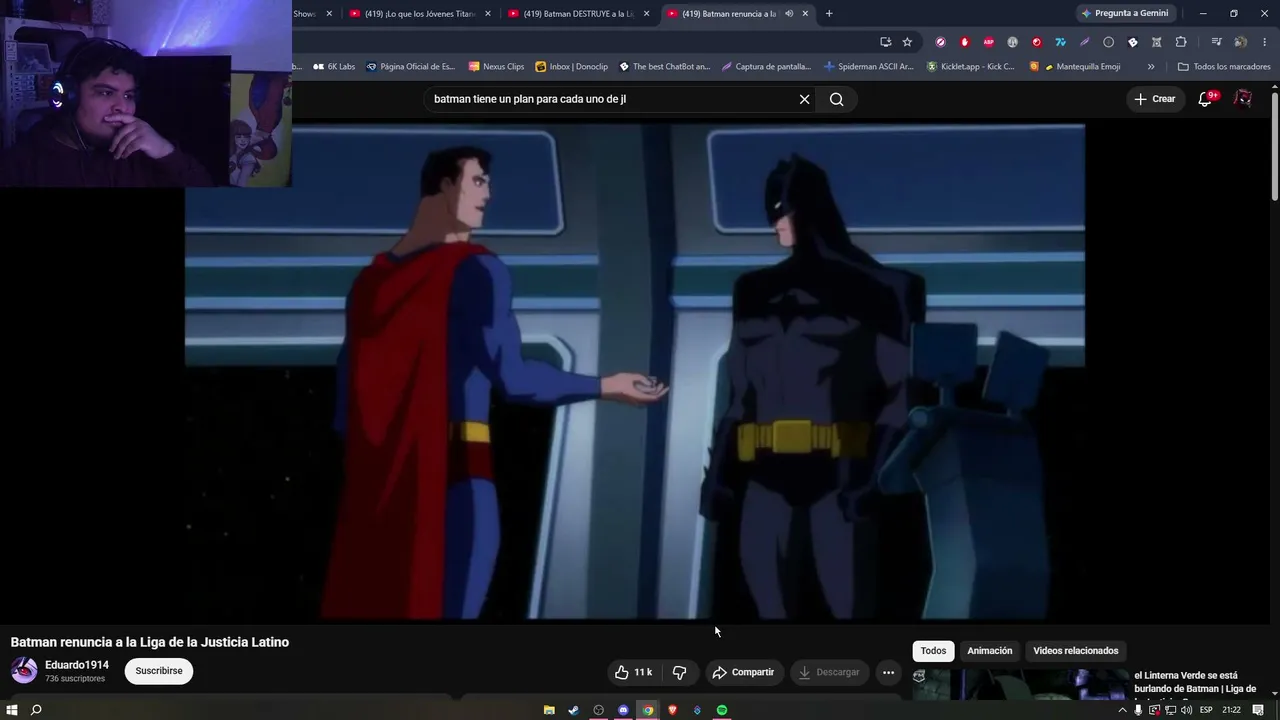Expand the hidden bookmarks chevron

1151,67
